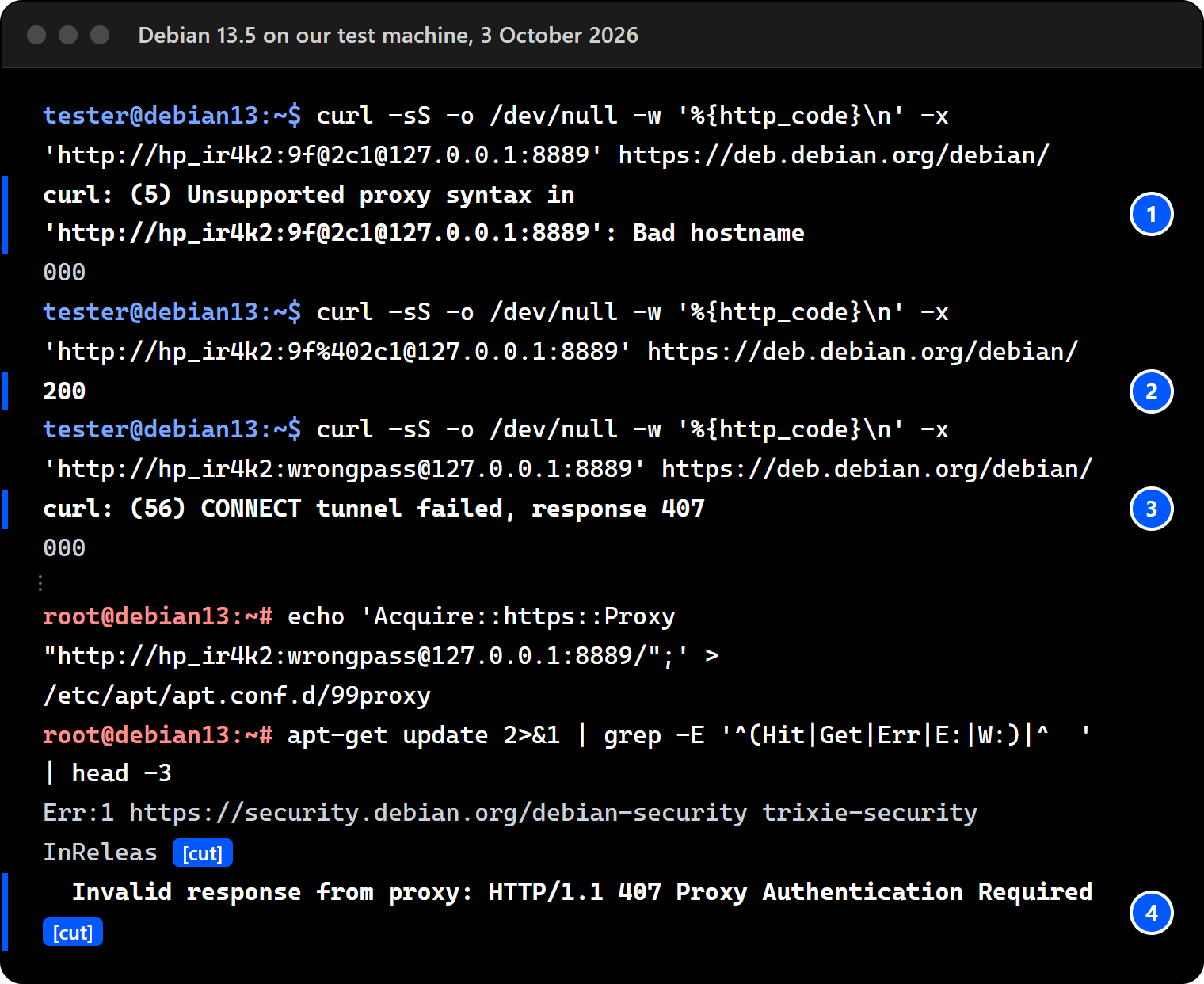The width and height of the screenshot is (1204, 984).
Task: Click the wrongpass proxy URL in the third curl command
Action: (345, 468)
